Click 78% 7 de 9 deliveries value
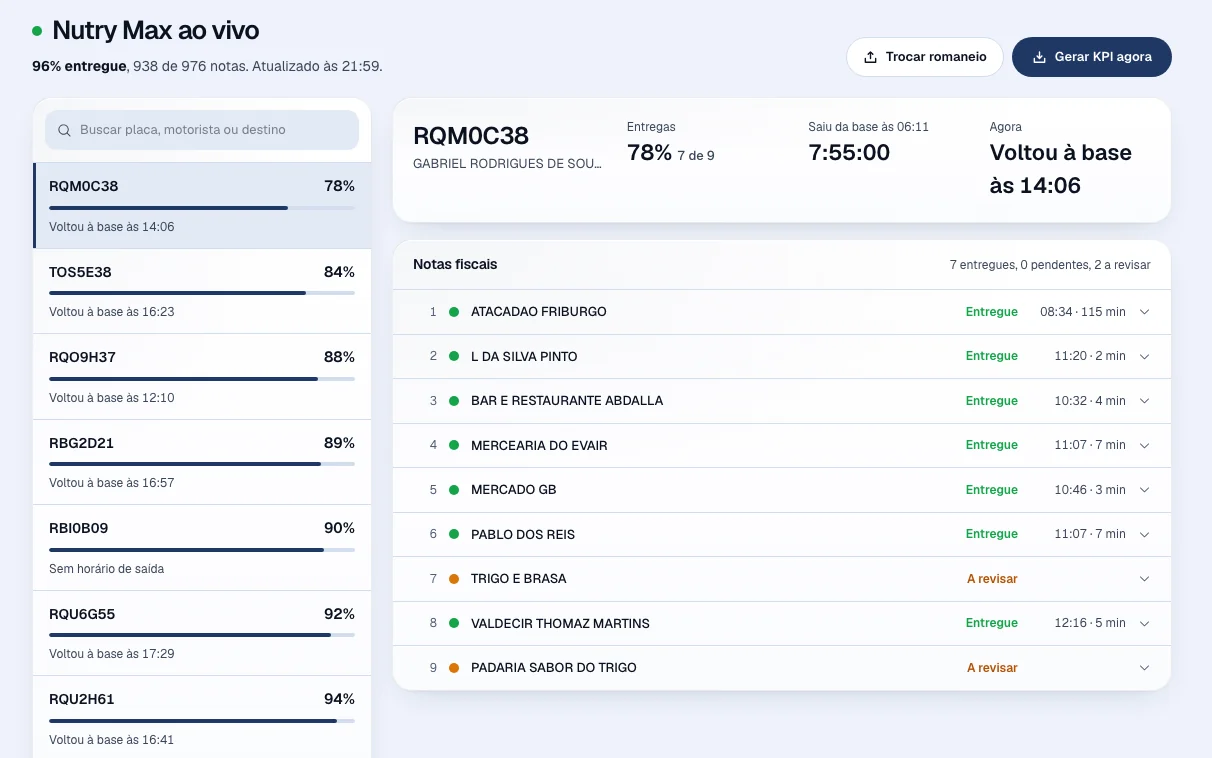This screenshot has width=1212, height=758. point(671,153)
